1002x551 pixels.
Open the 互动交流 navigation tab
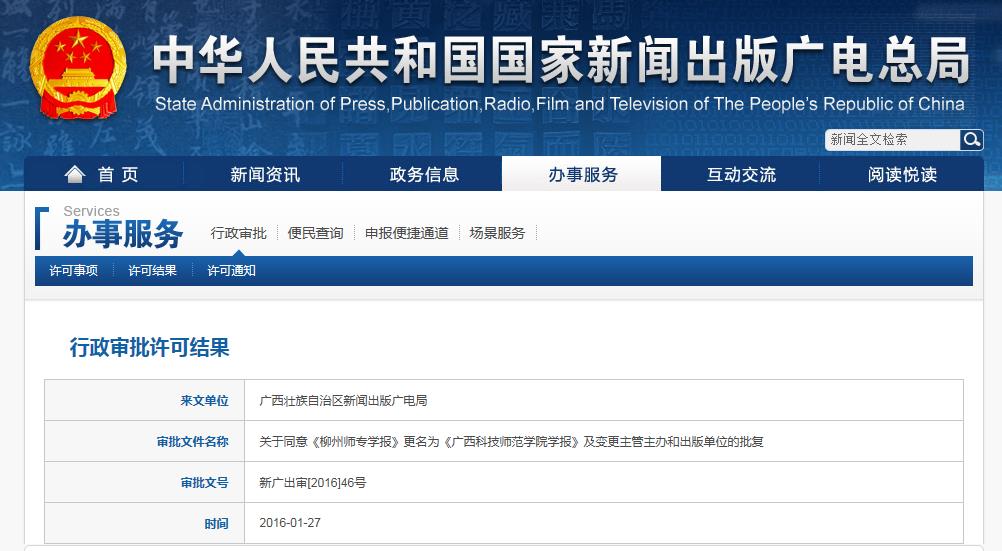741,174
